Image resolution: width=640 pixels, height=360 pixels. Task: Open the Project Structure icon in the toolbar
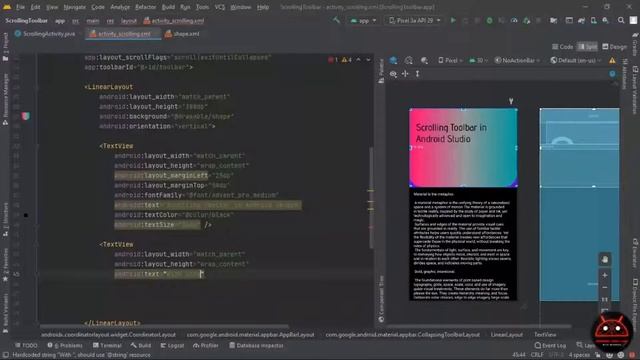click(553, 20)
